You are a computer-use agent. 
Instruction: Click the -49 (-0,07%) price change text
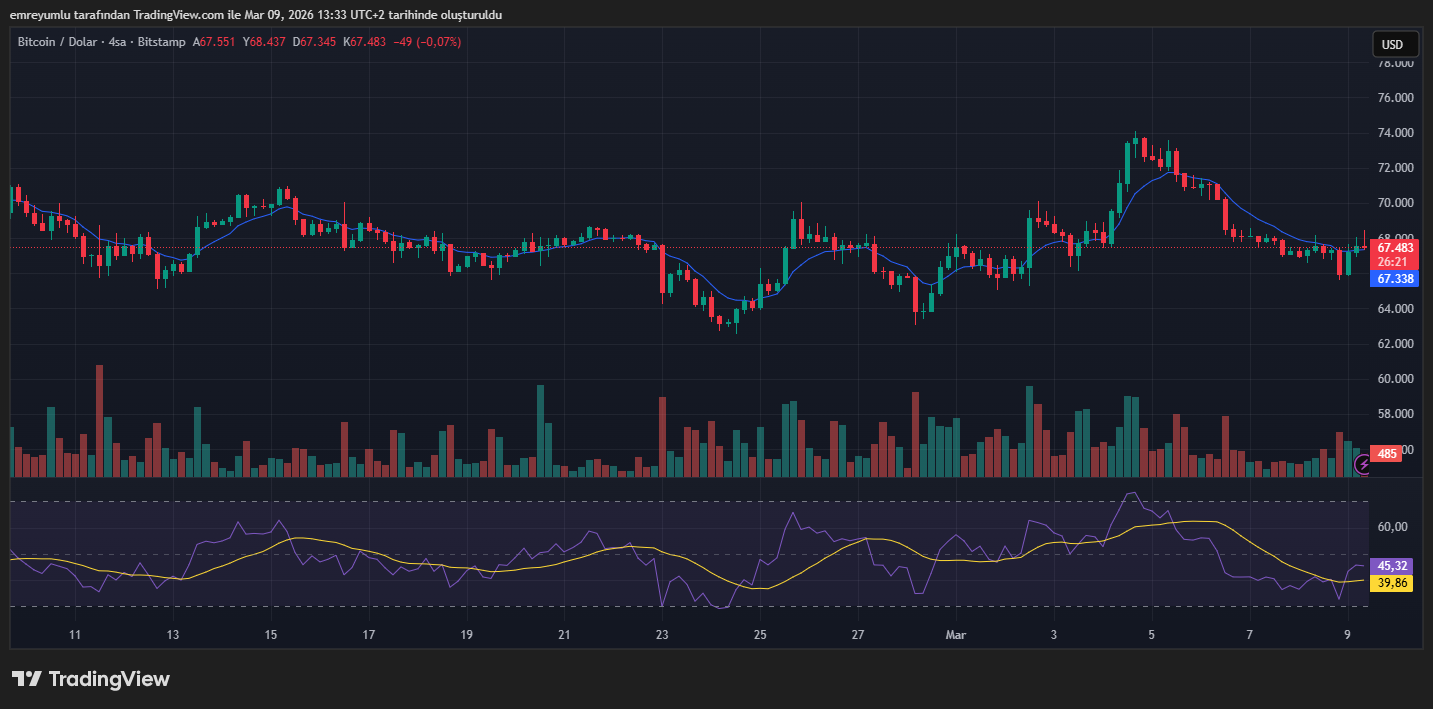(427, 42)
